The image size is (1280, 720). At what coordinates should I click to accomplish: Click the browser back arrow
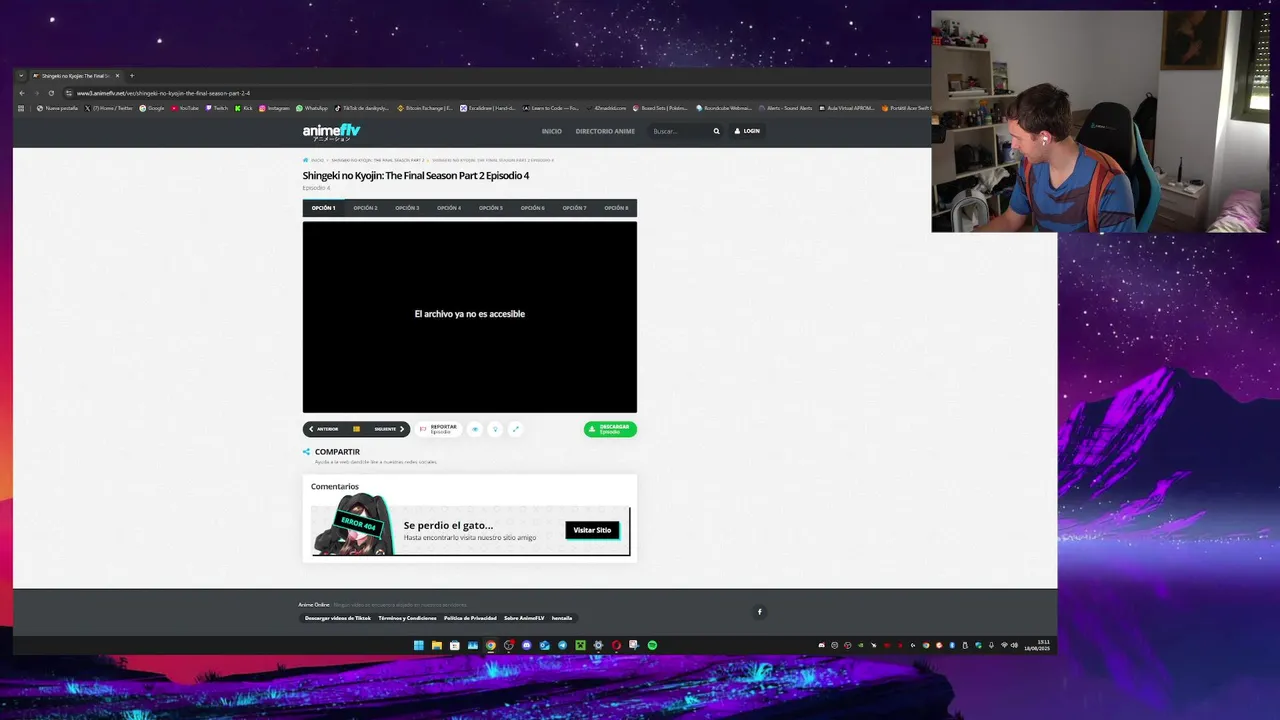click(x=22, y=93)
